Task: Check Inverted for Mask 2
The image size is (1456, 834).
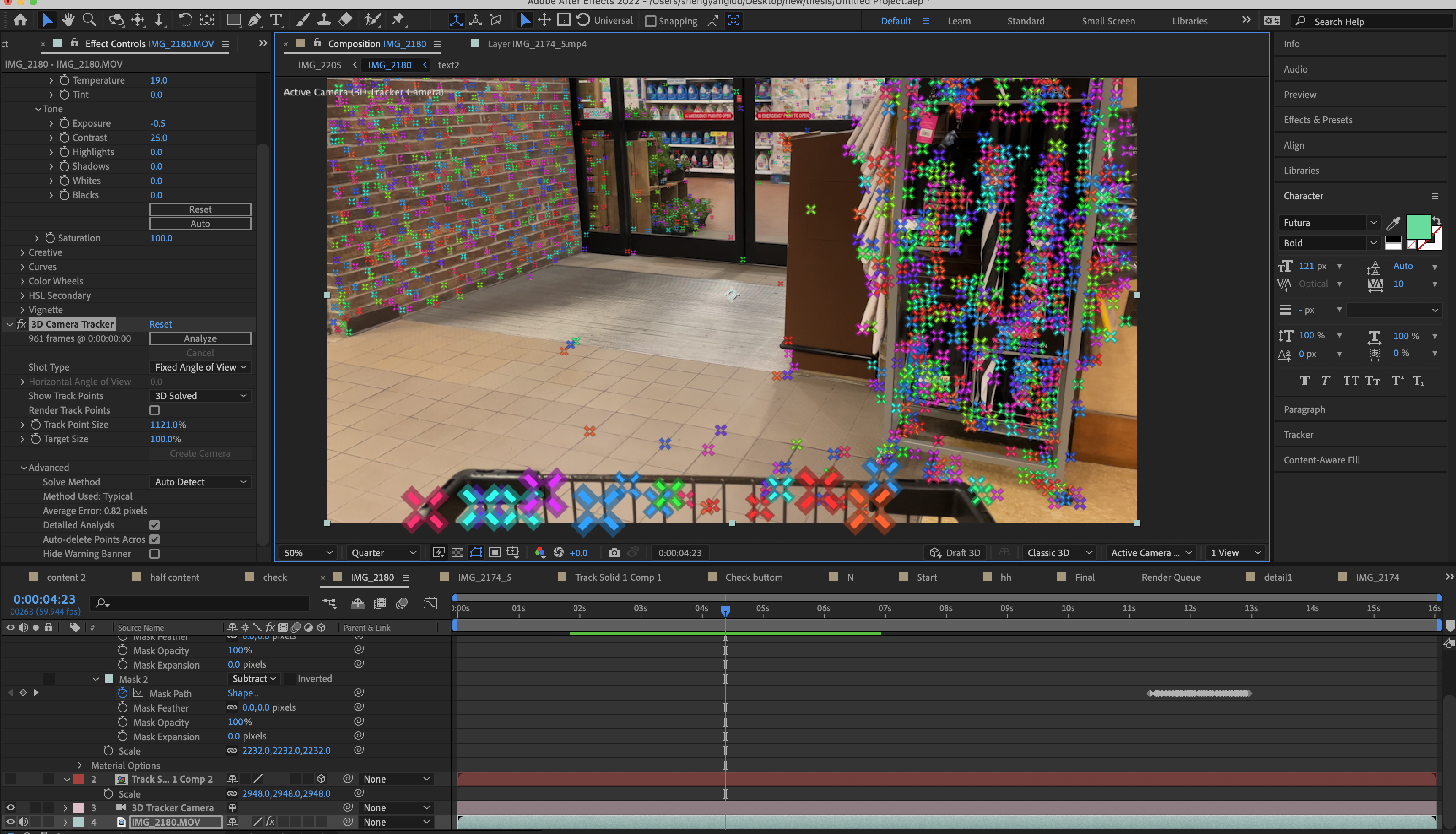Action: click(290, 679)
